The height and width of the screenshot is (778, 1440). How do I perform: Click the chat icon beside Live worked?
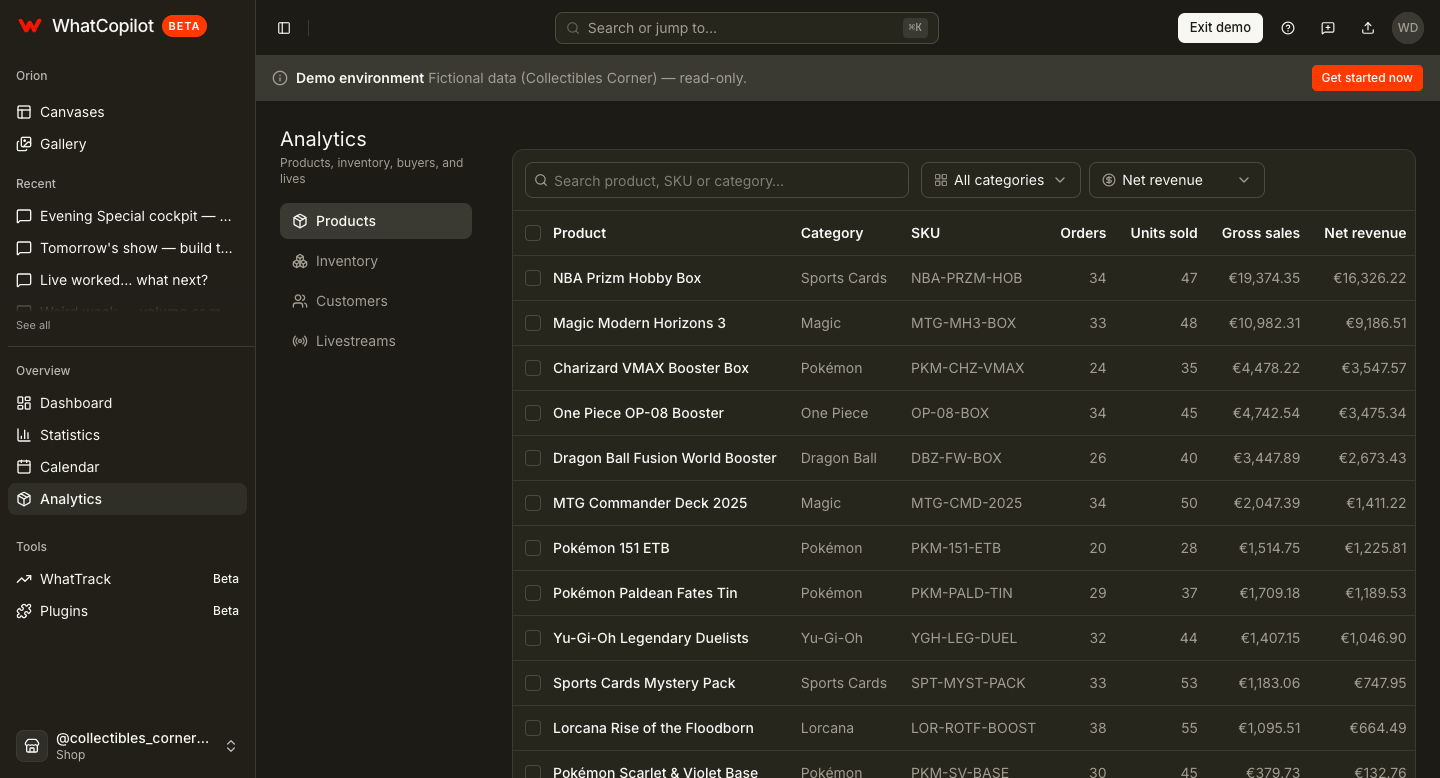click(24, 280)
